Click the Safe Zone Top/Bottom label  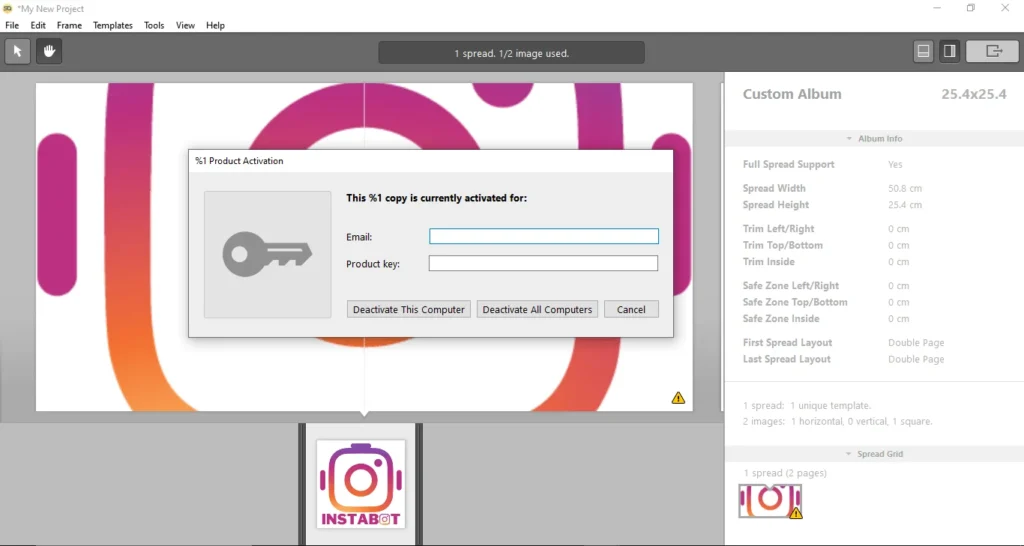(x=795, y=302)
